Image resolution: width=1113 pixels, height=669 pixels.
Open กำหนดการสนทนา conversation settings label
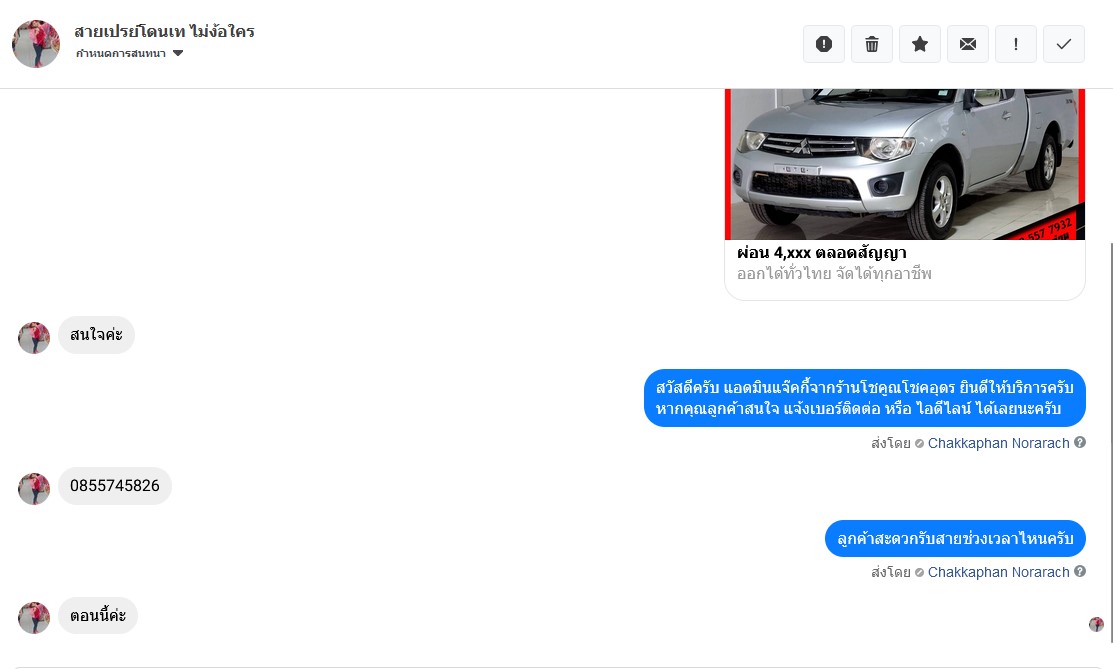coord(121,53)
